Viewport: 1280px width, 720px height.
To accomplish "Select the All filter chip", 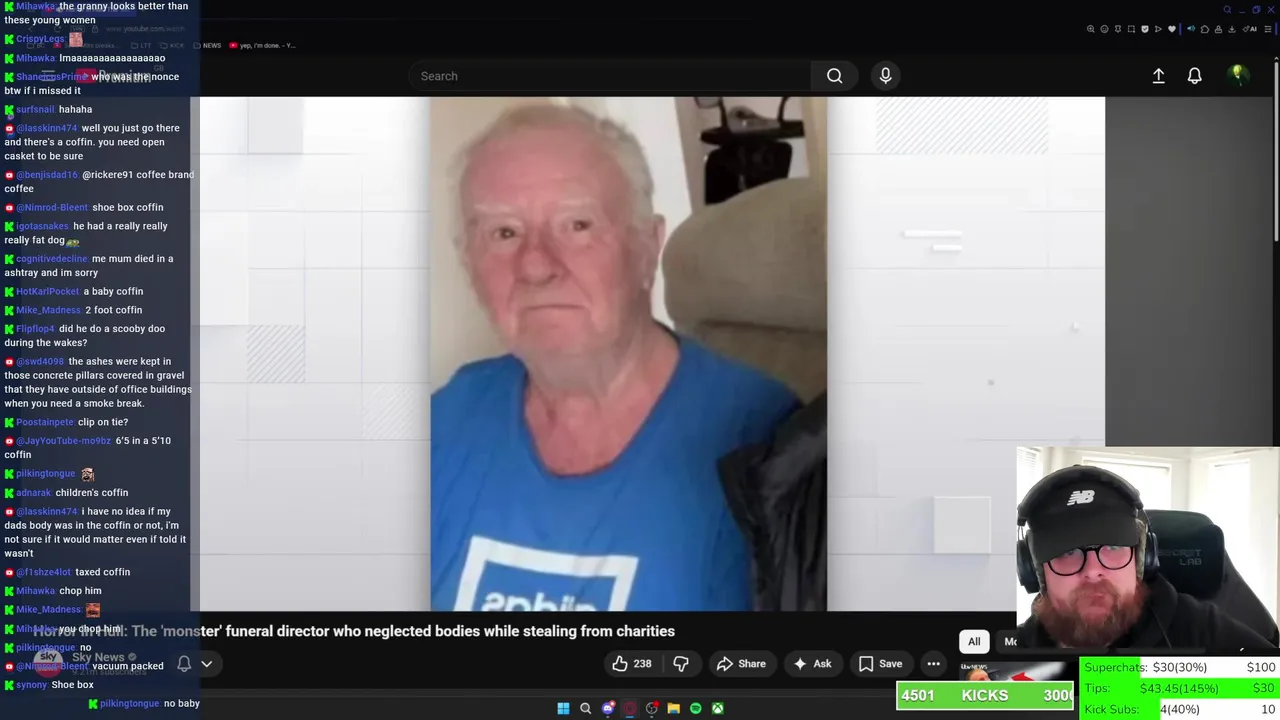I will [974, 641].
